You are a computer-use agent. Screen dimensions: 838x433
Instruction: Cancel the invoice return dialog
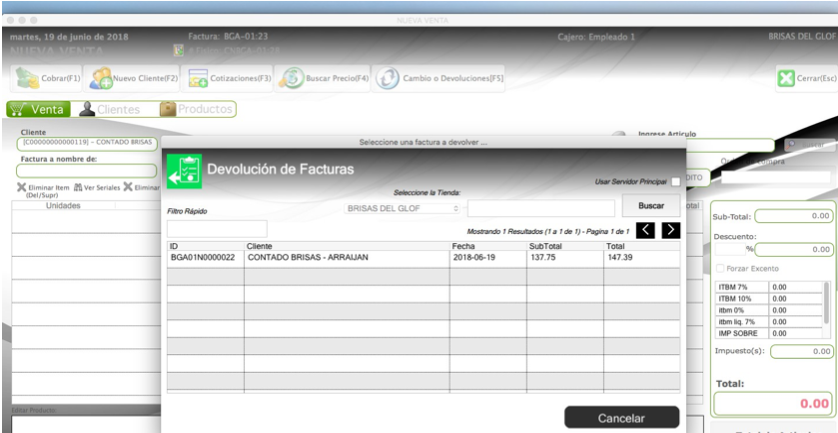[x=622, y=417]
